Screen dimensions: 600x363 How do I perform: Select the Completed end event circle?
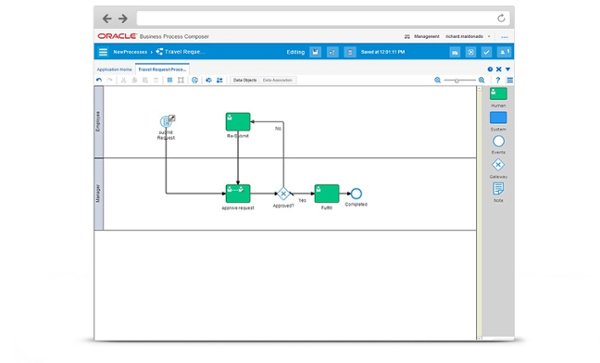click(x=356, y=194)
